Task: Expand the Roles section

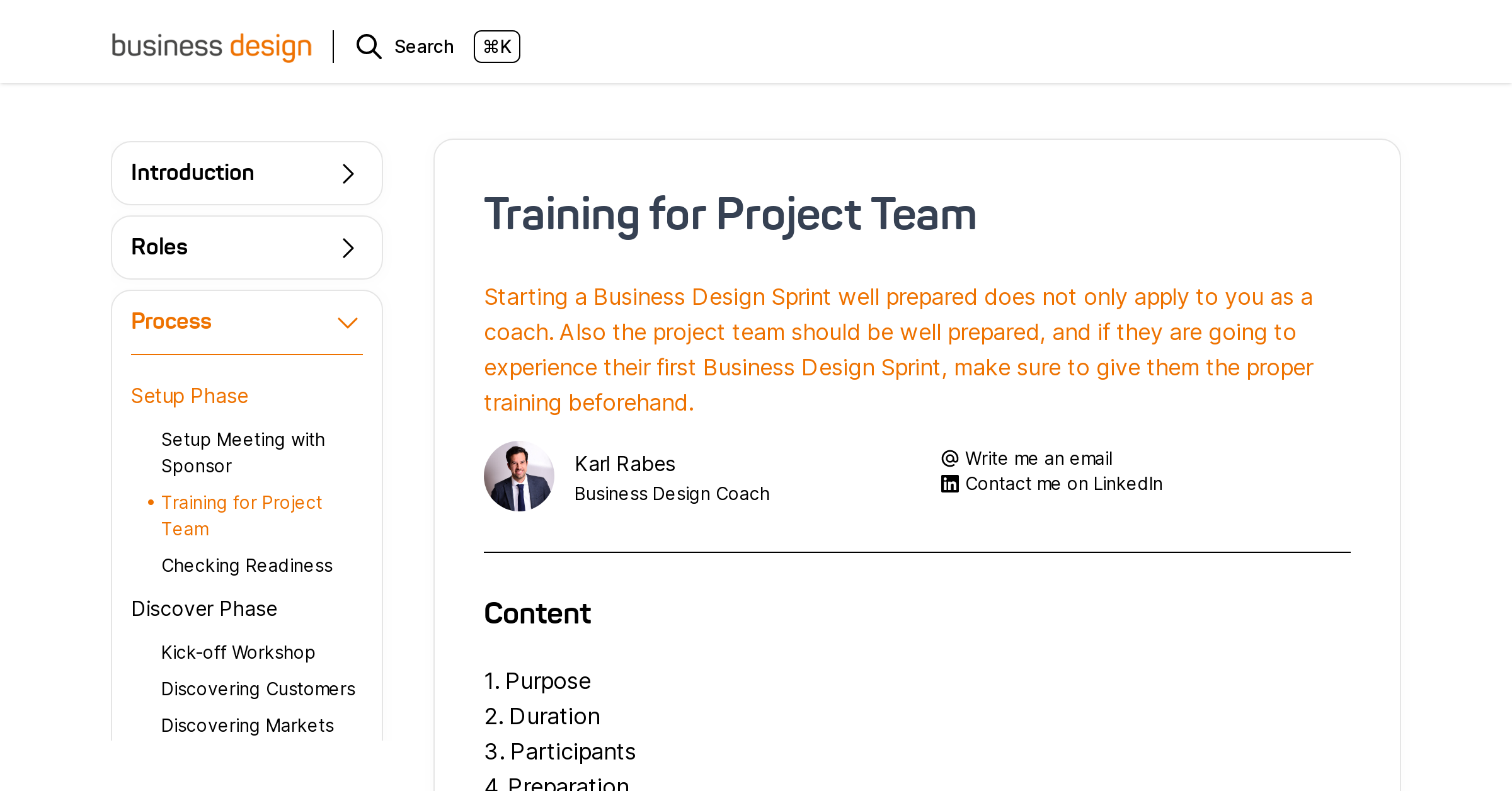Action: (246, 248)
